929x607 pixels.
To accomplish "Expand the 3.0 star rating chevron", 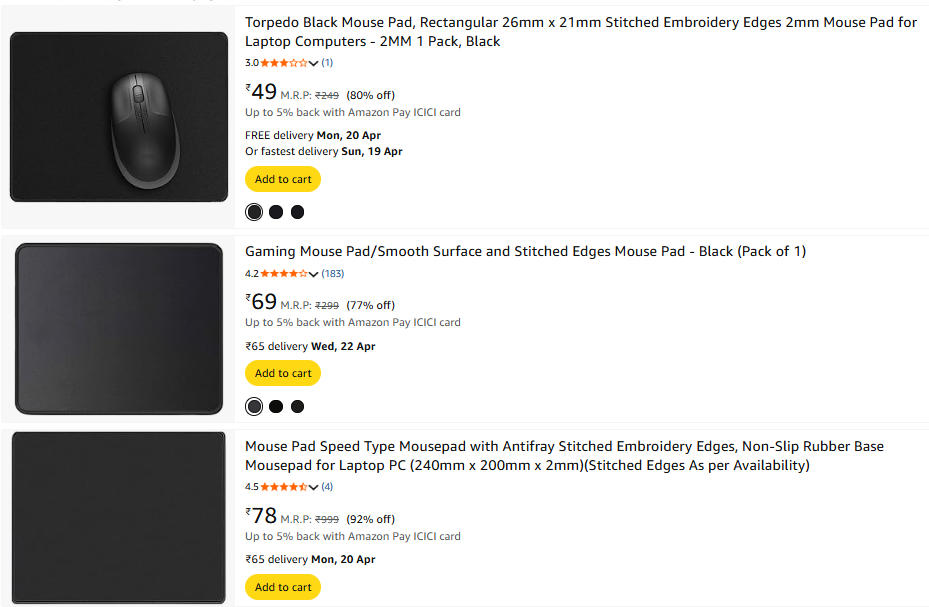I will coord(314,63).
